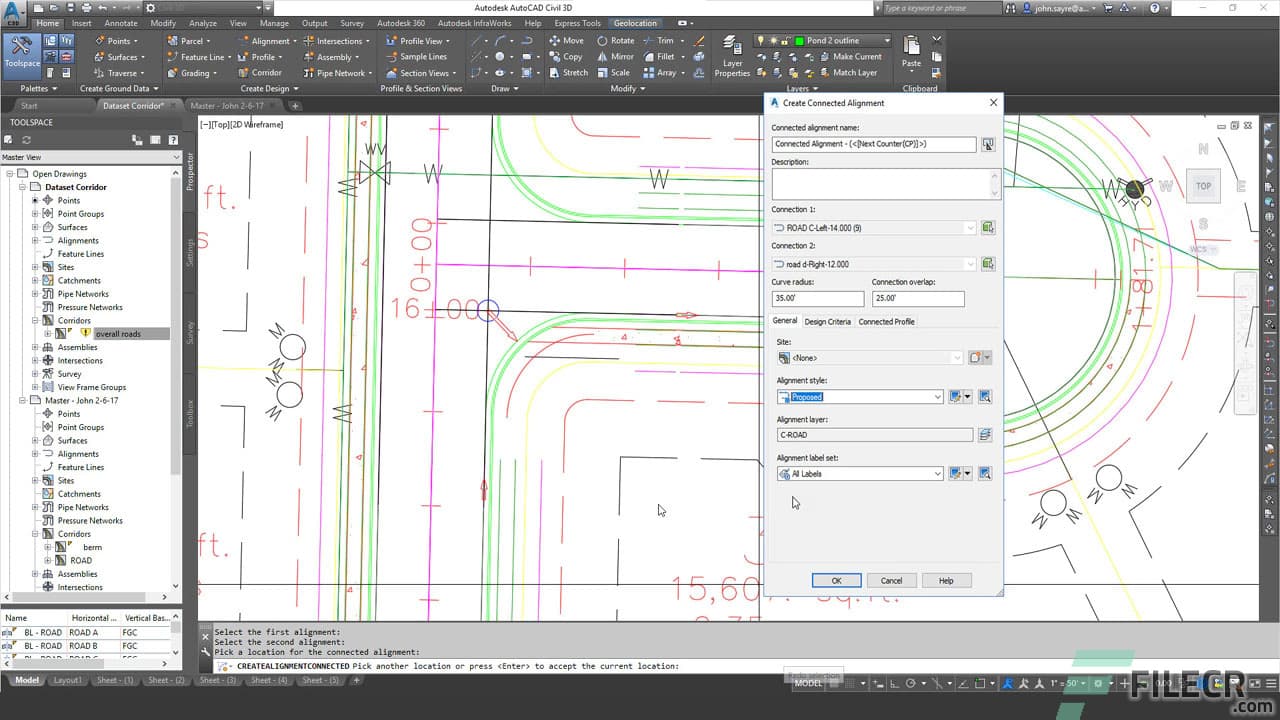Open the Alignment label set picker icon
Image resolution: width=1280 pixels, height=720 pixels.
pos(985,473)
